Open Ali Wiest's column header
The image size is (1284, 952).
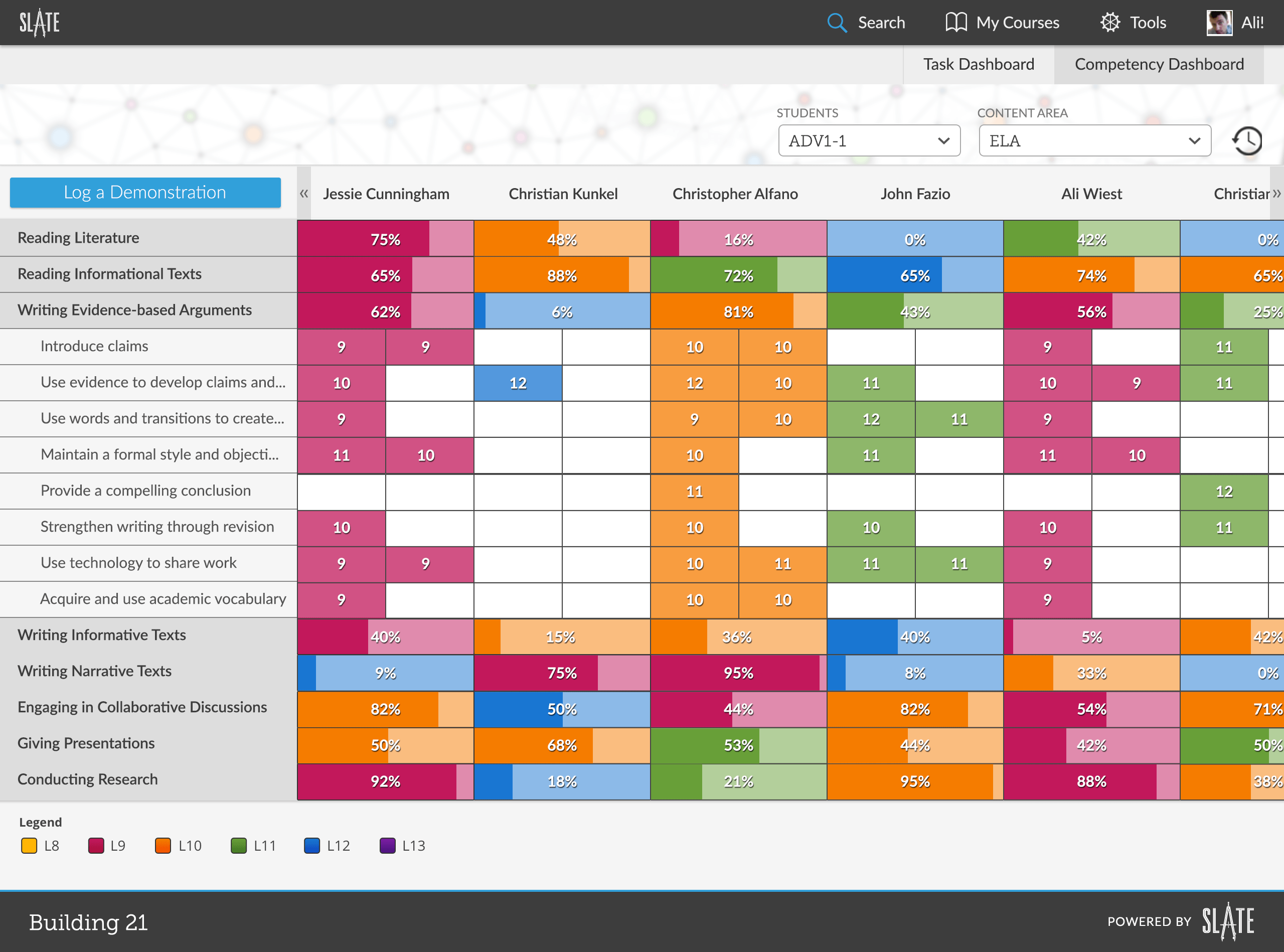pyautogui.click(x=1091, y=194)
